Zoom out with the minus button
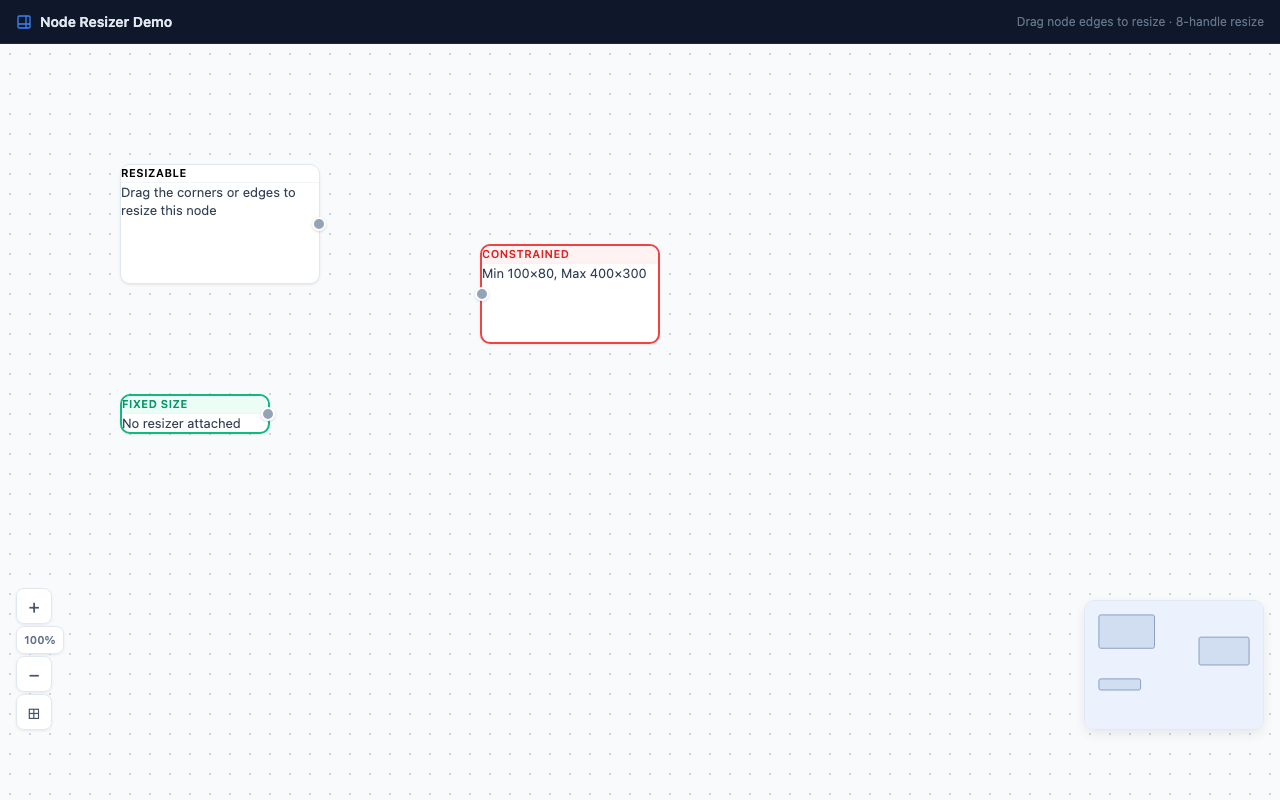The width and height of the screenshot is (1280, 800). point(34,675)
